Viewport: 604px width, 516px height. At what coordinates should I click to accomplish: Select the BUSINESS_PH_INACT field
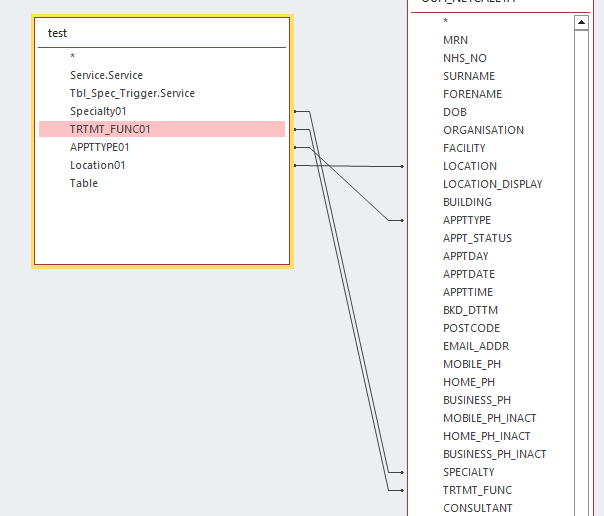pos(495,454)
